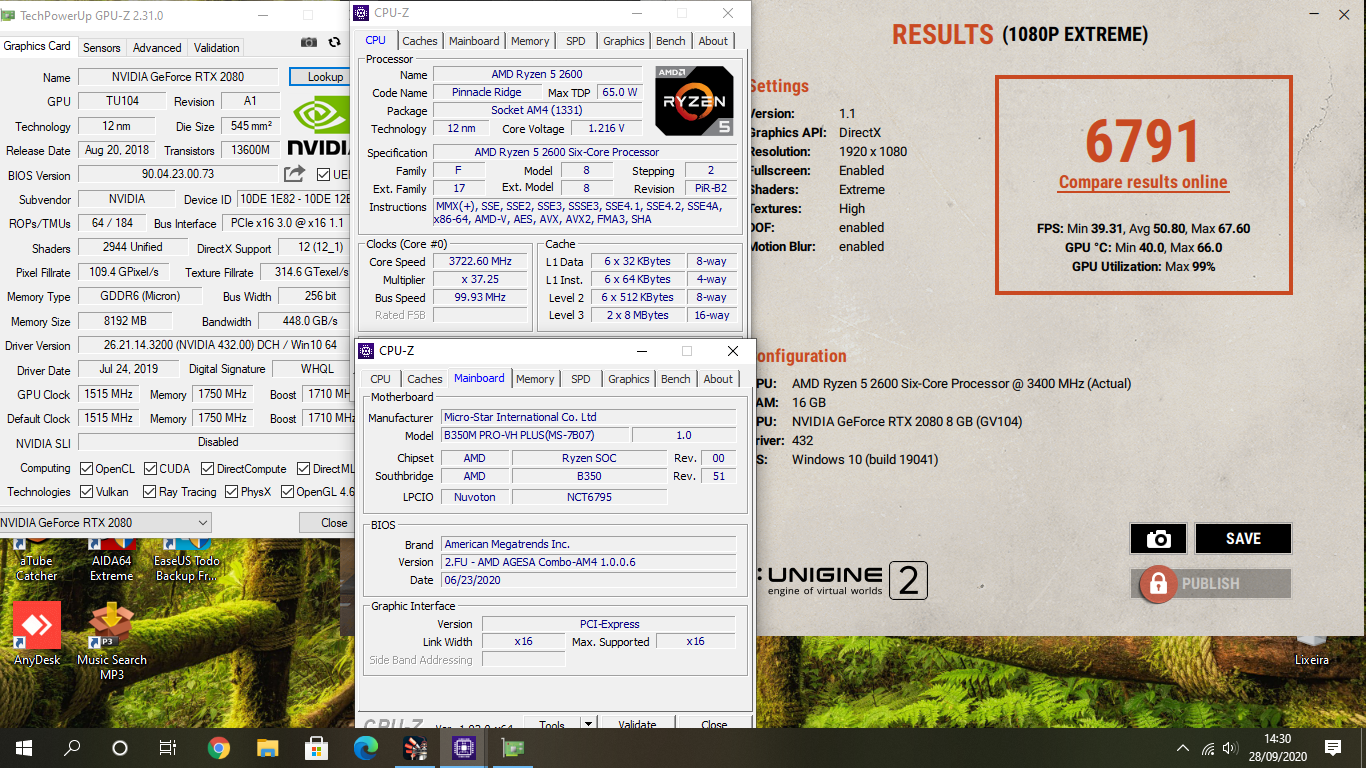Toggle the OpenGL 4.6 checkbox
Screen dimensions: 1366x768
pyautogui.click(x=287, y=491)
